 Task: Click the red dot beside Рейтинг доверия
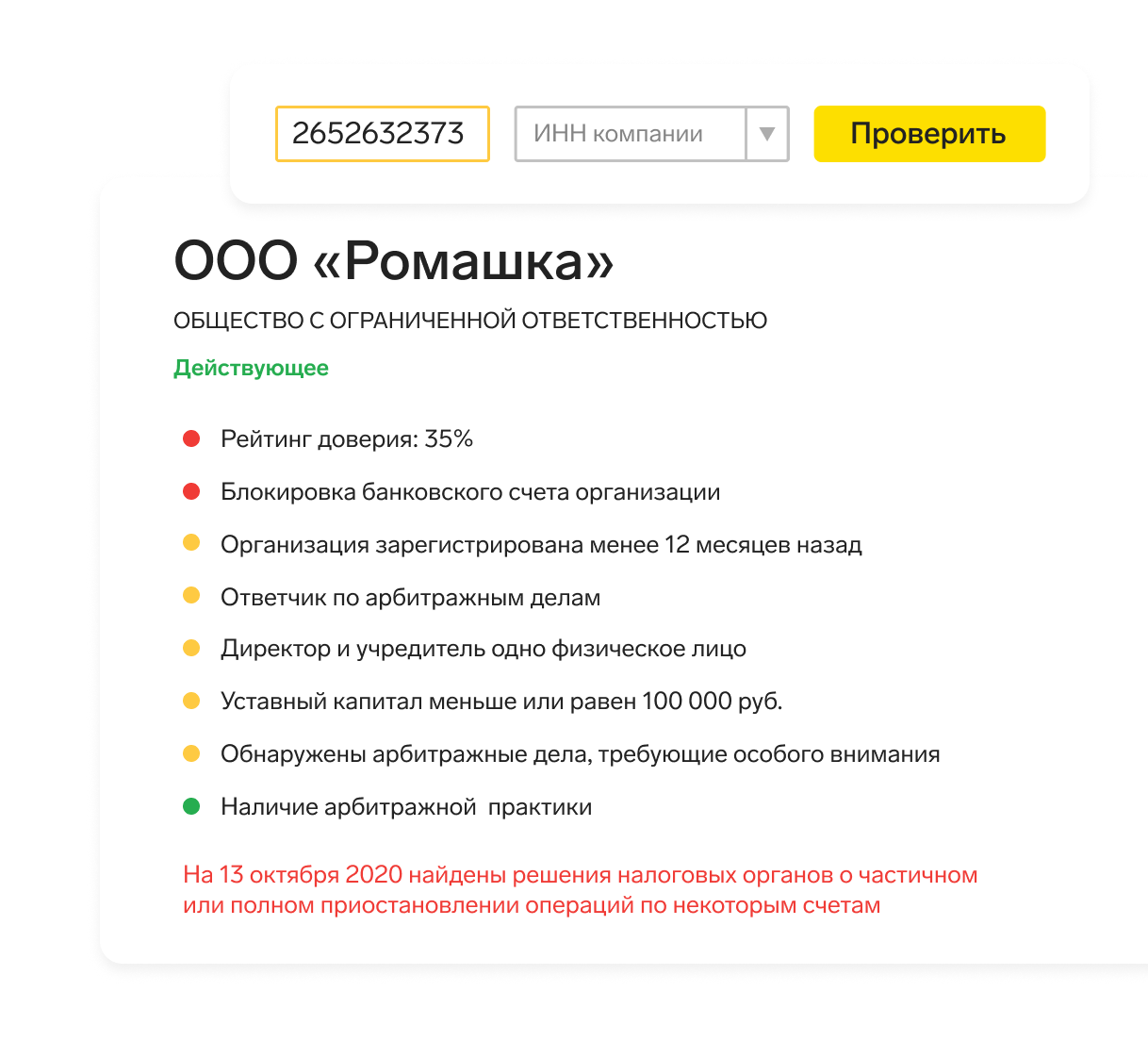pos(191,438)
